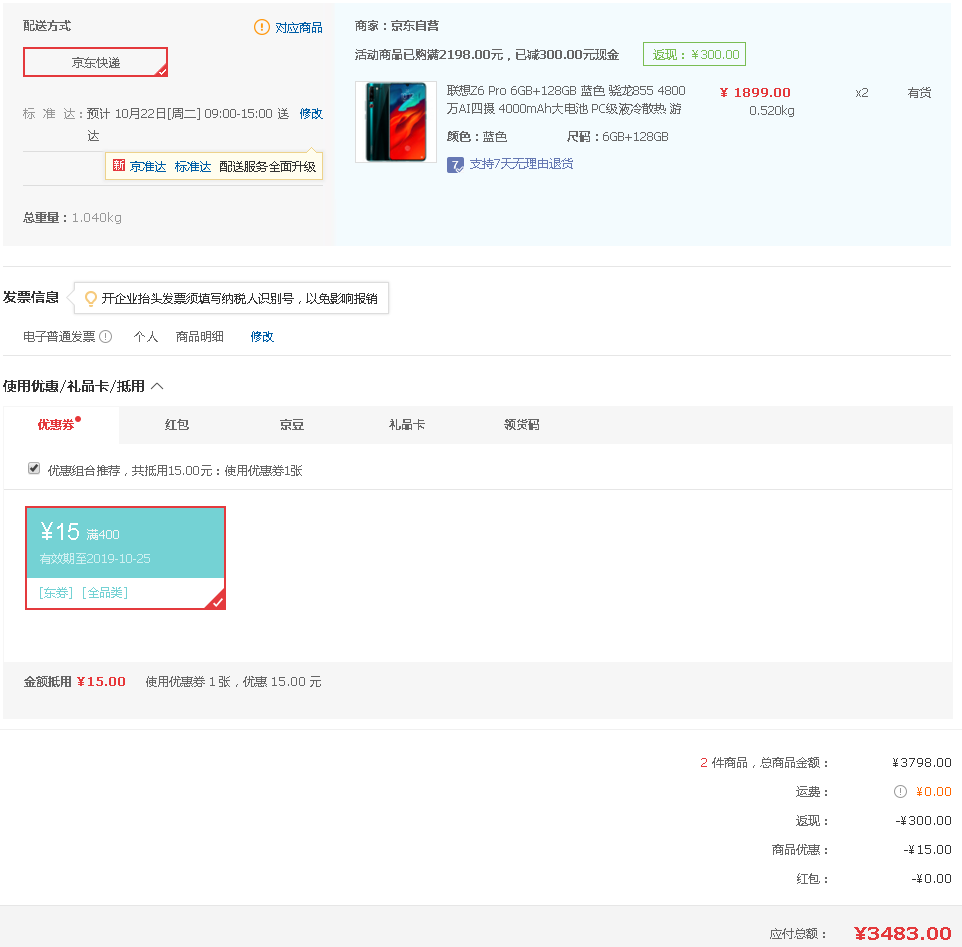Switch to the 礼品卡 tab
Viewport: 962px width, 947px height.
[407, 424]
